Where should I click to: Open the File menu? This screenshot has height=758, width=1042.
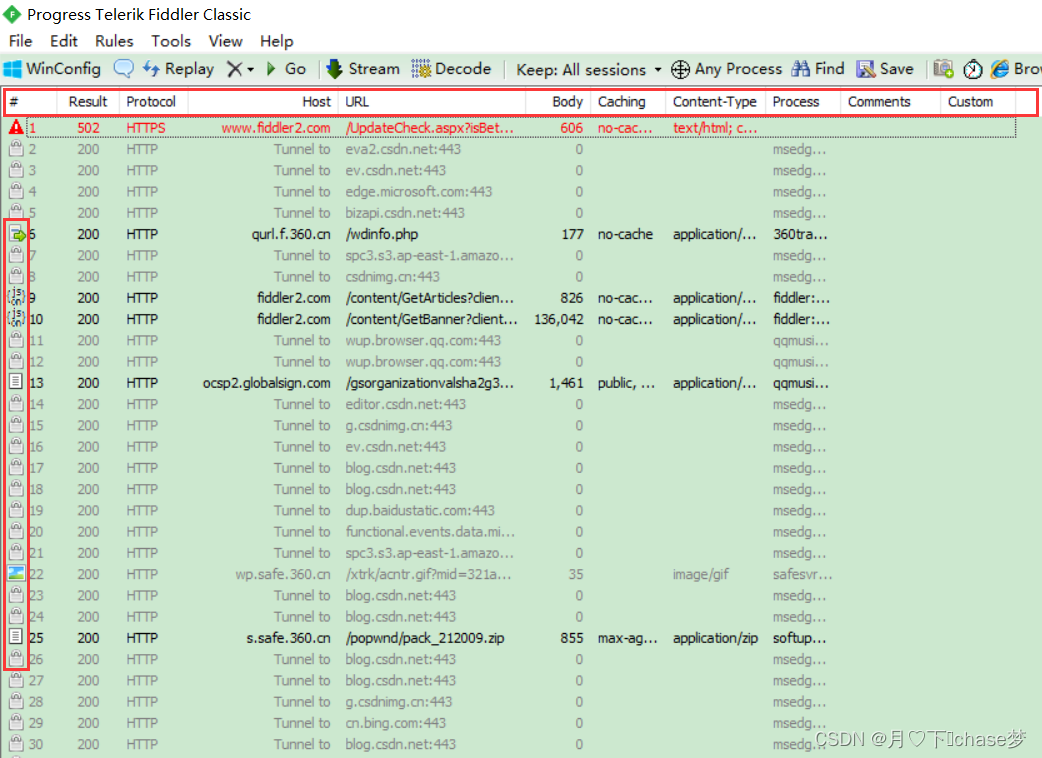pos(20,41)
